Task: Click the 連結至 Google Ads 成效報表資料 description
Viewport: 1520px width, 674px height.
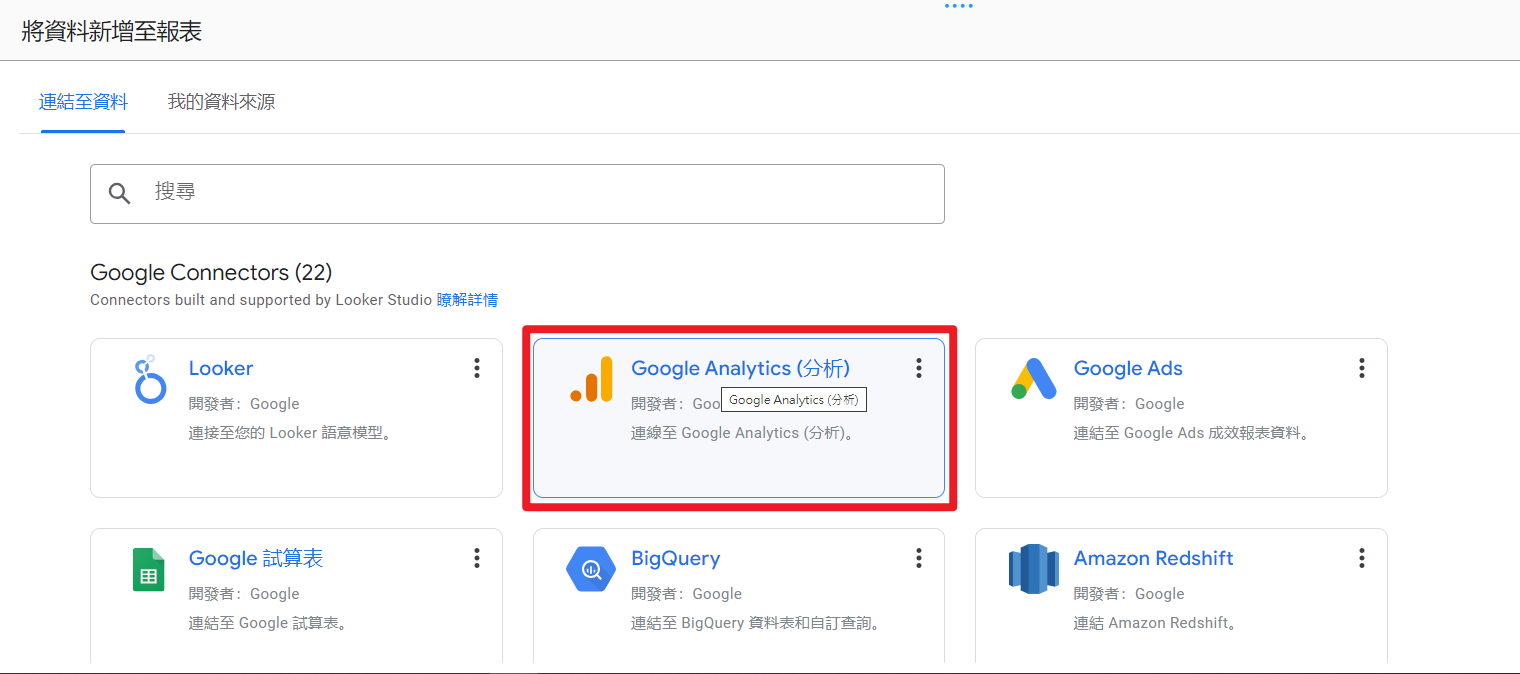Action: [x=1192, y=433]
